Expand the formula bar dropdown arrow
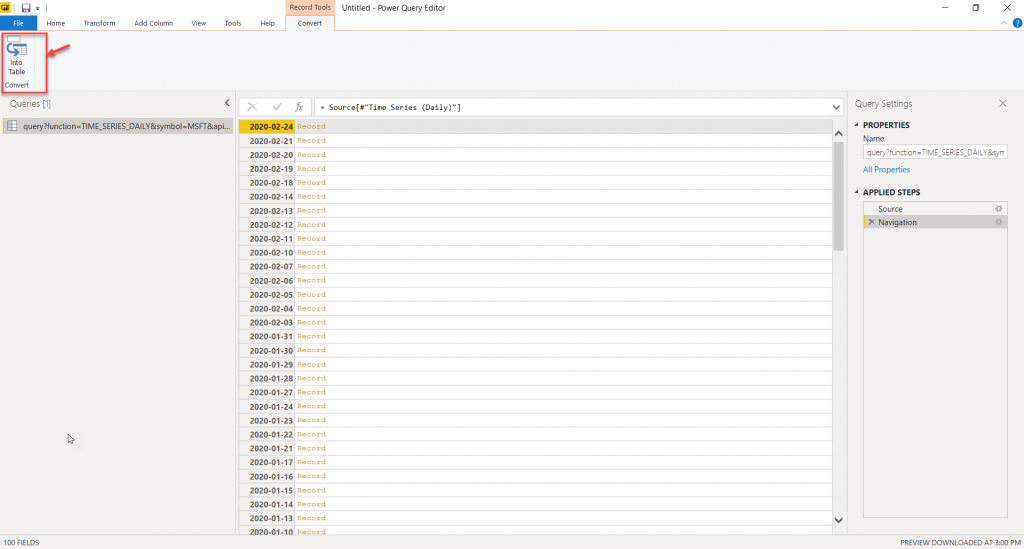 (836, 108)
